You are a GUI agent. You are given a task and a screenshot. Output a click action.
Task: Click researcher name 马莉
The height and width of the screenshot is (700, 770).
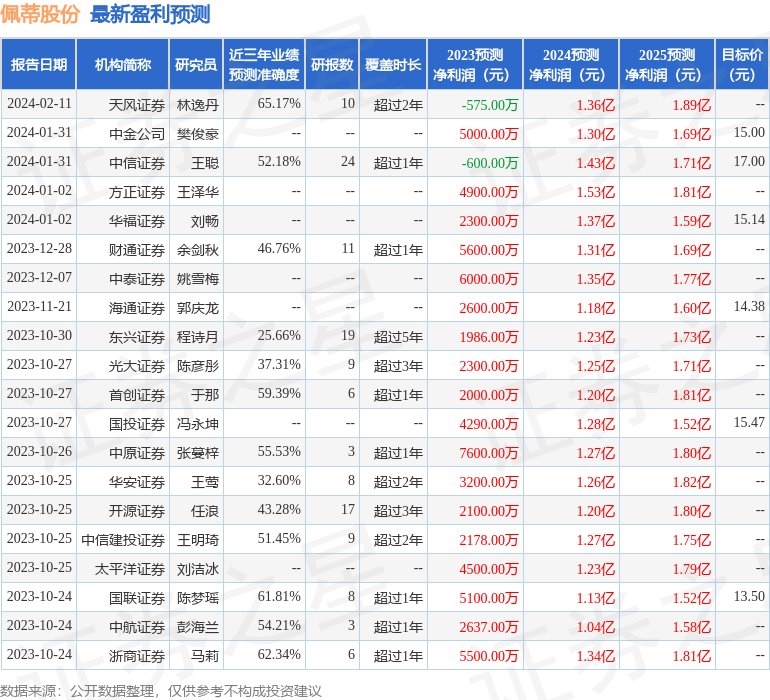[x=205, y=655]
